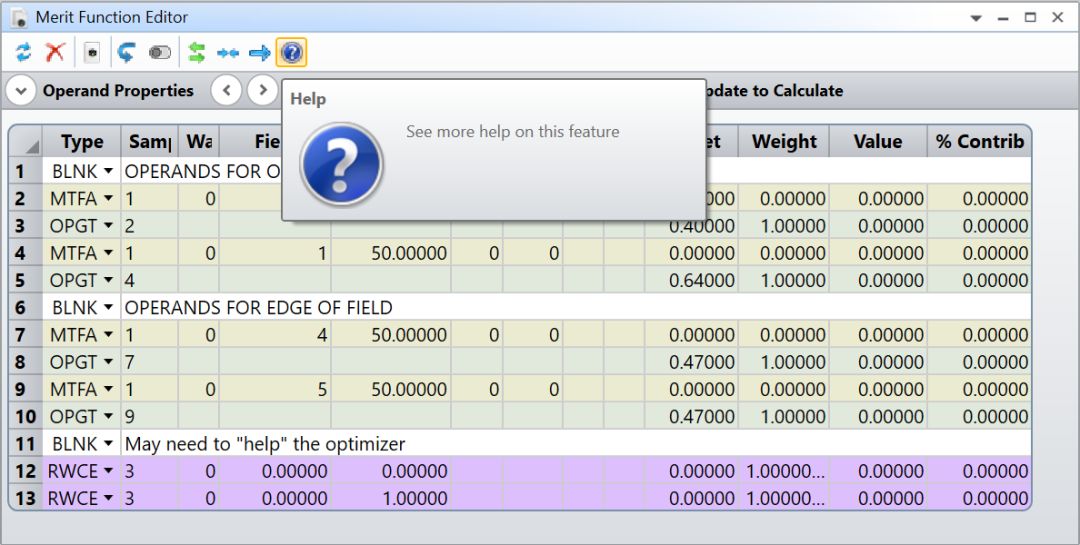
Task: Open window options dropdown arrow in title bar
Action: click(977, 18)
